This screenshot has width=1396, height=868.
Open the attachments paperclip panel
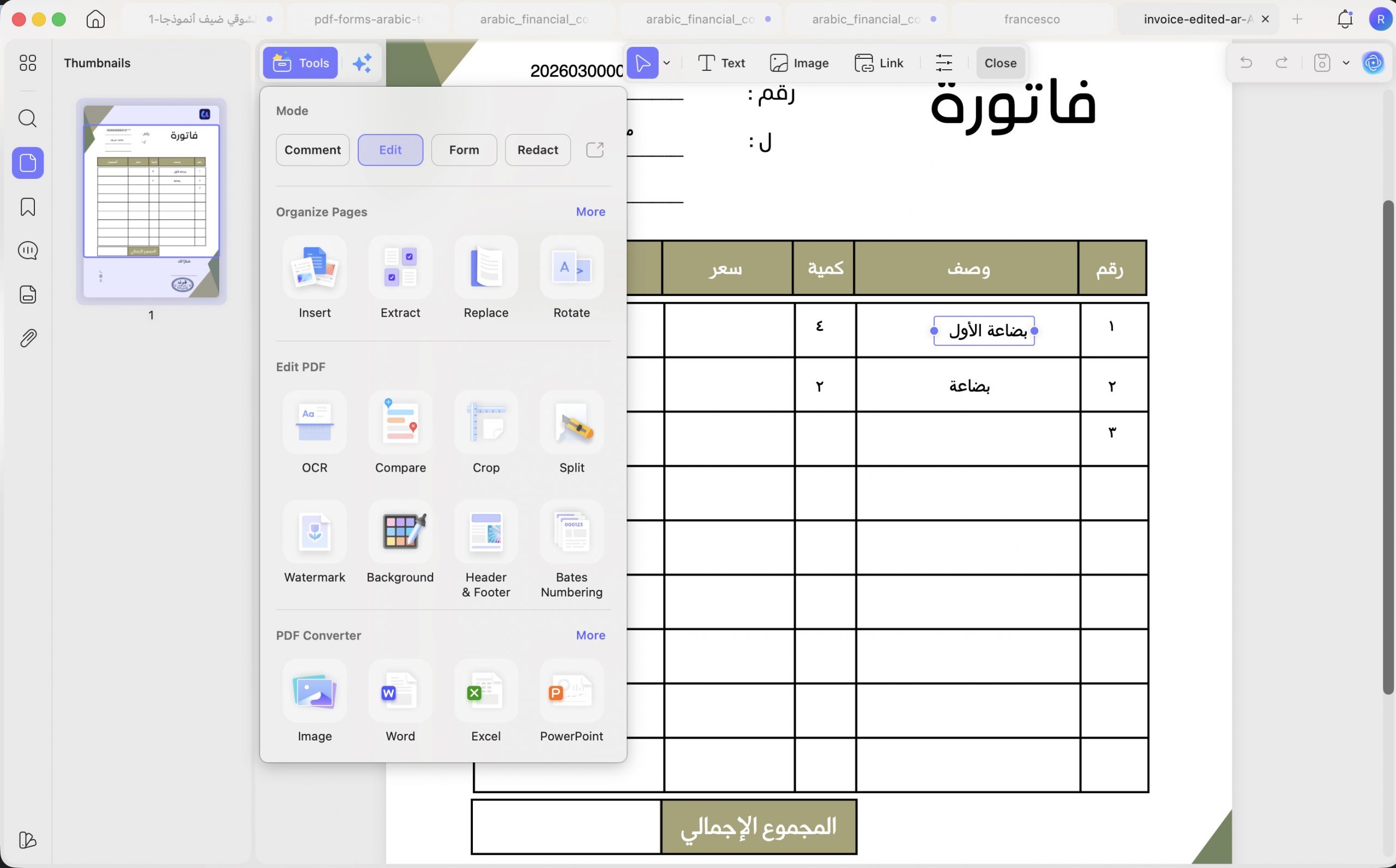pyautogui.click(x=28, y=338)
